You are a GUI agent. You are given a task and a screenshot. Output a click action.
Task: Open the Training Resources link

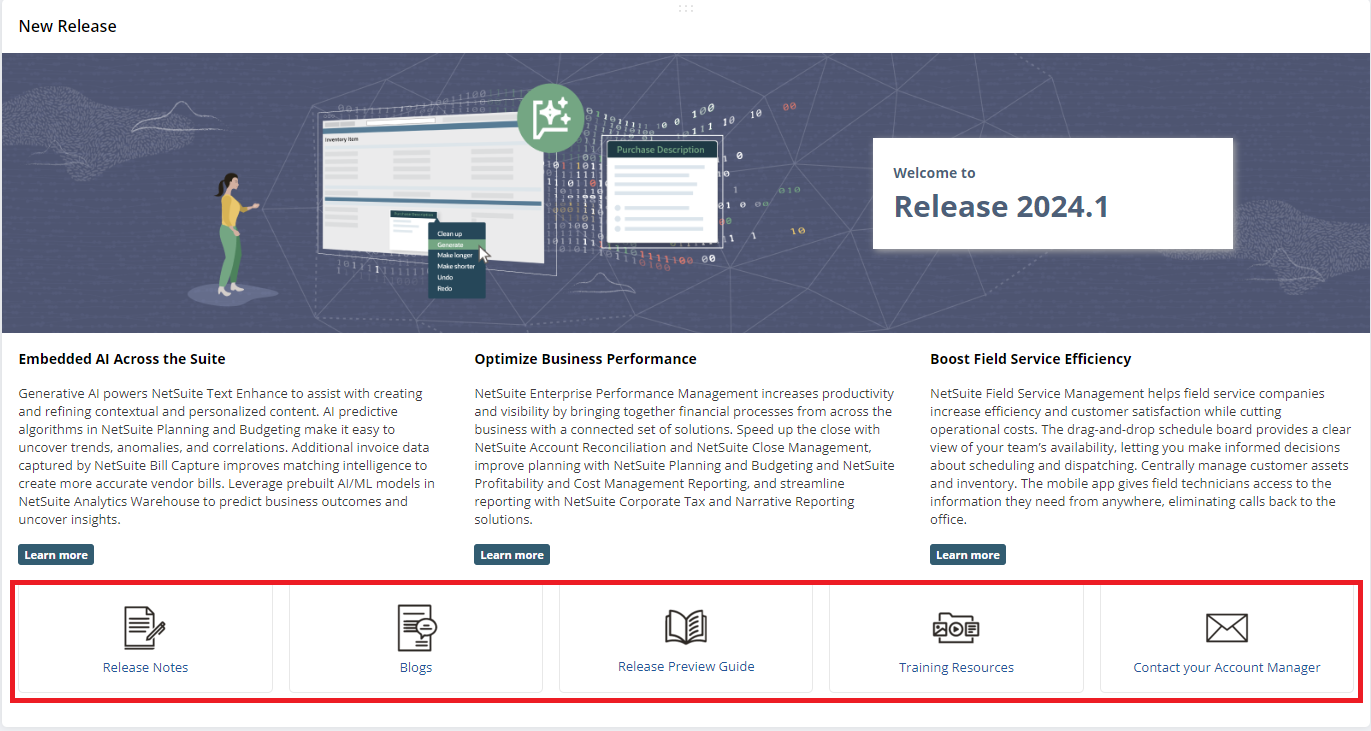click(x=956, y=667)
